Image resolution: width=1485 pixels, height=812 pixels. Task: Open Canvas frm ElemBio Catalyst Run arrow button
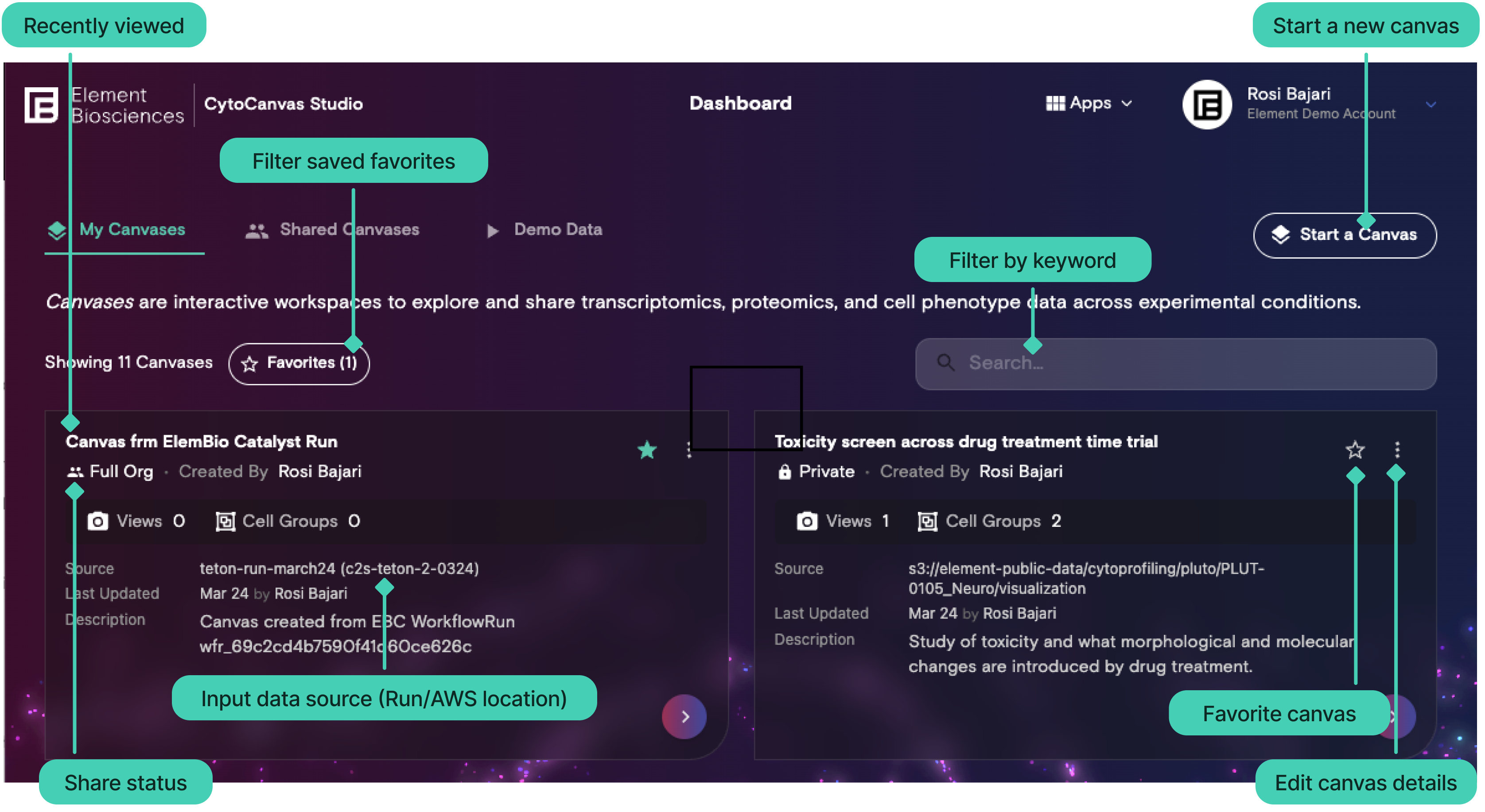coord(684,716)
